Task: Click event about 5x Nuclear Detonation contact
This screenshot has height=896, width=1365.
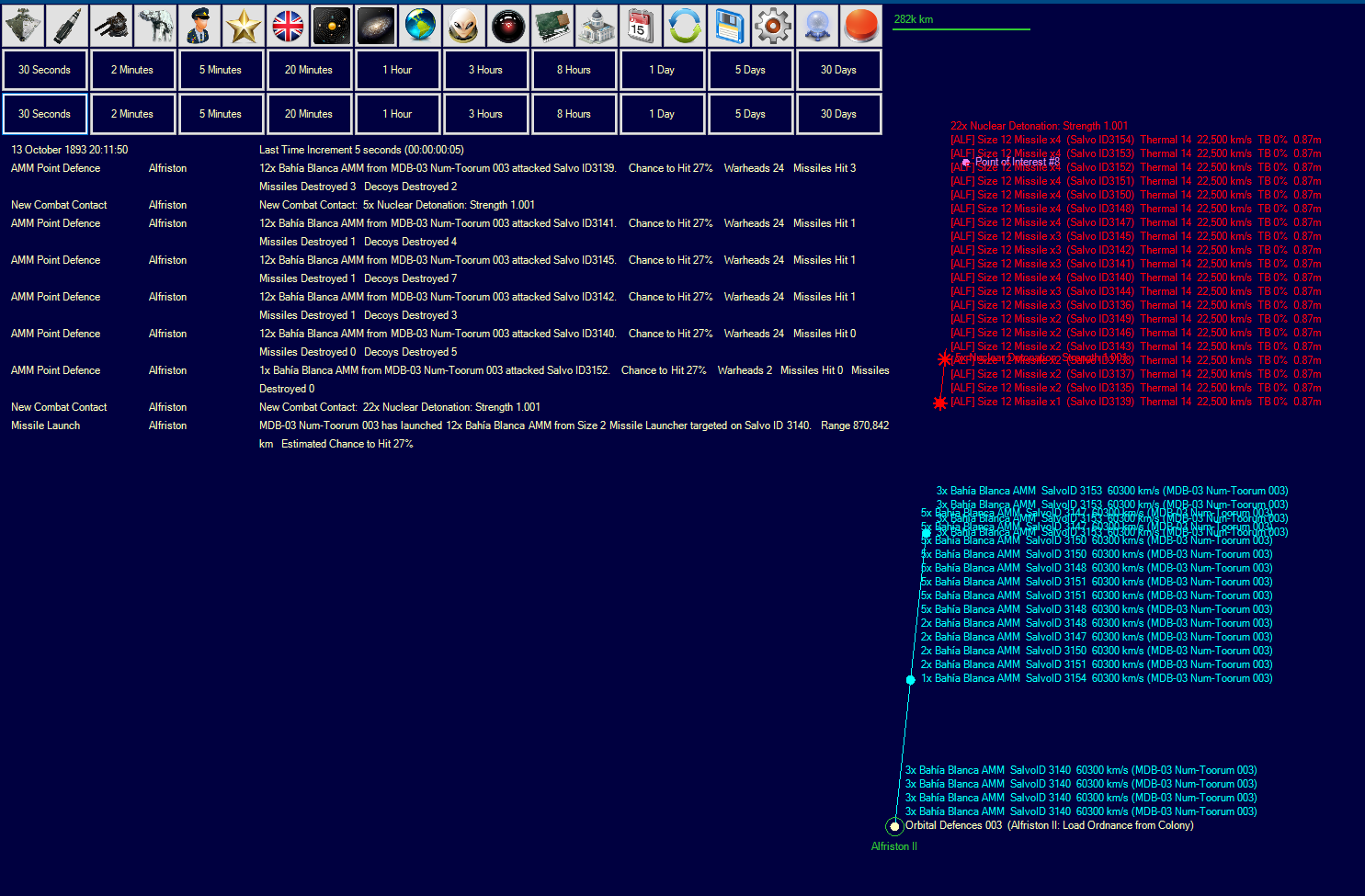Action: (x=397, y=205)
